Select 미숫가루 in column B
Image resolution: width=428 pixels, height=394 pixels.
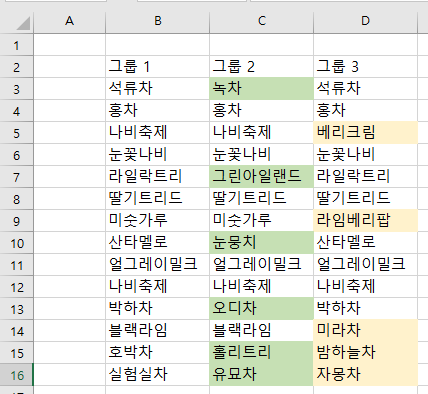[x=158, y=221]
